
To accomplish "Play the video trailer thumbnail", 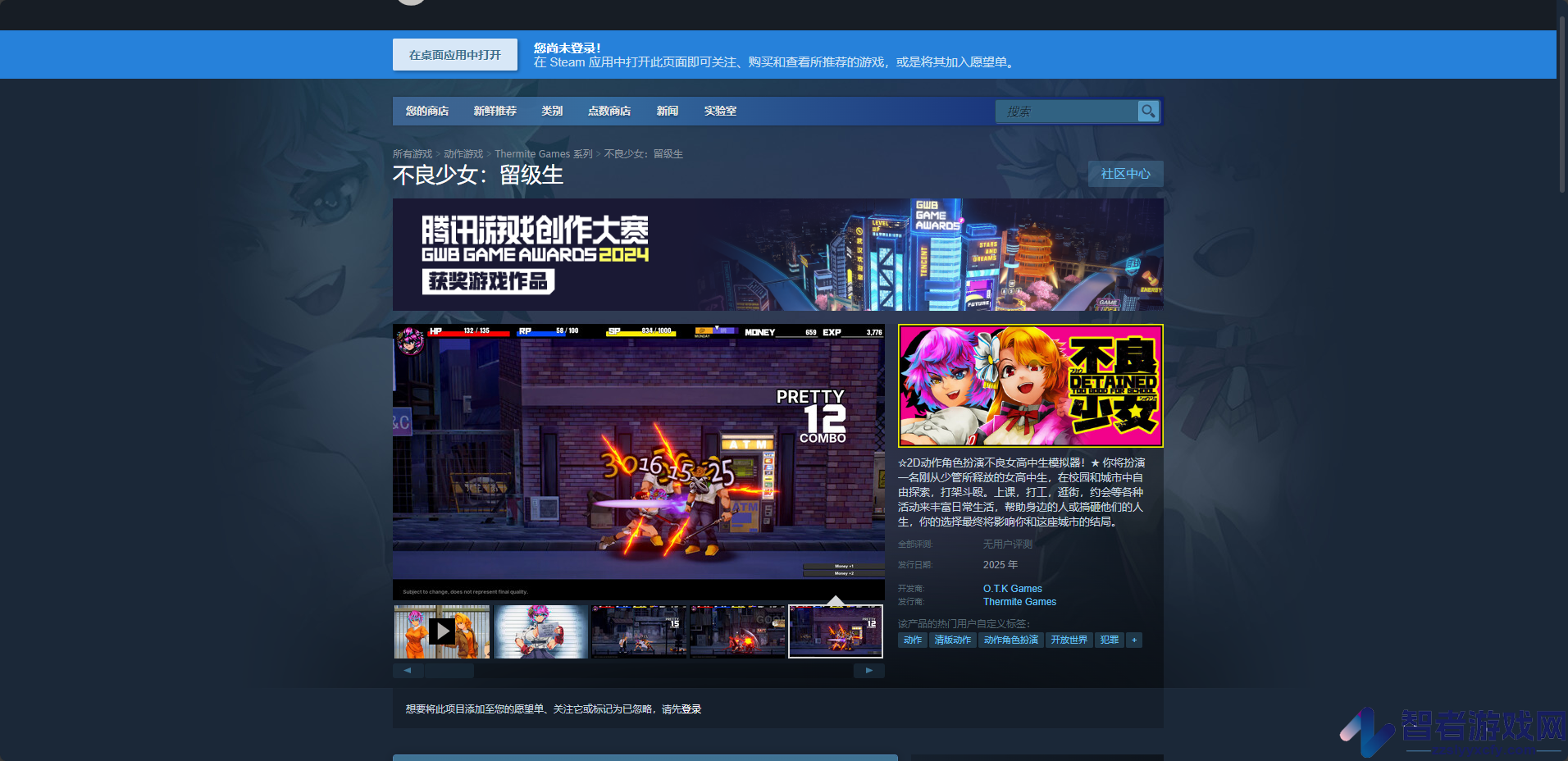I will coord(442,631).
